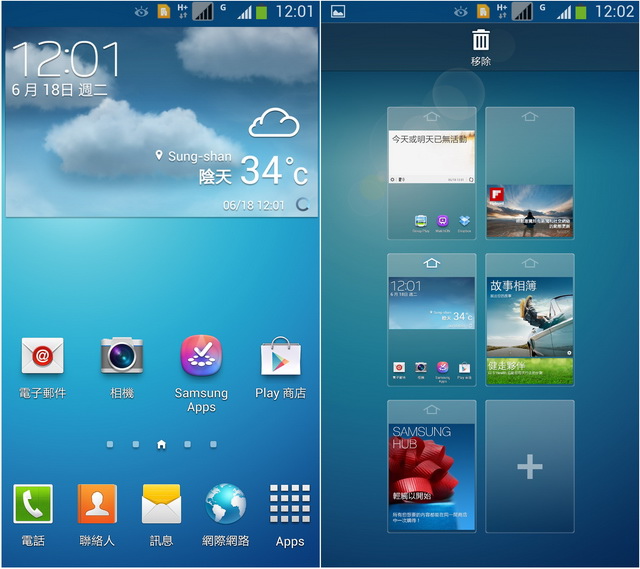Open the Play 商店 app
This screenshot has width=640, height=569.
281,356
